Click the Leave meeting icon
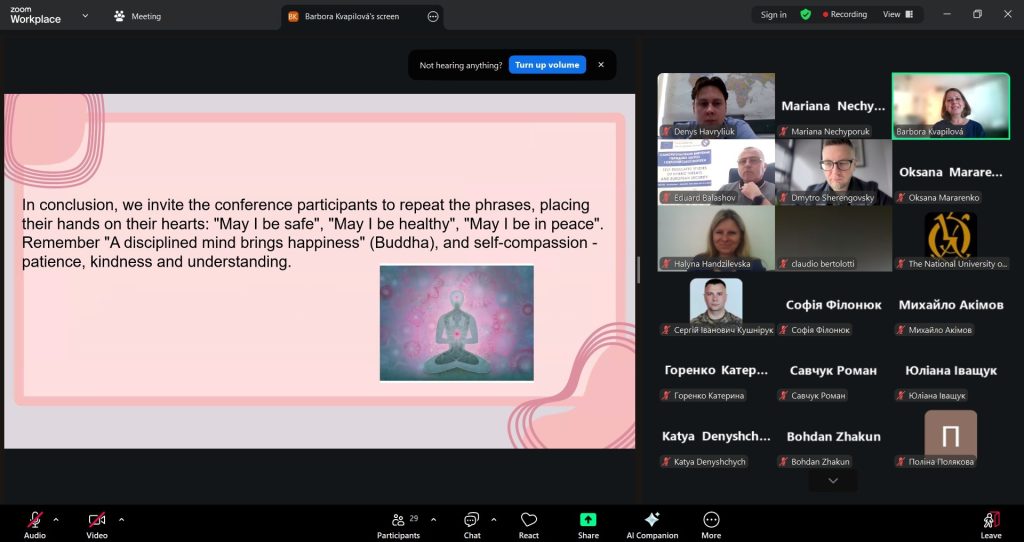The height and width of the screenshot is (542, 1024). coord(991,520)
